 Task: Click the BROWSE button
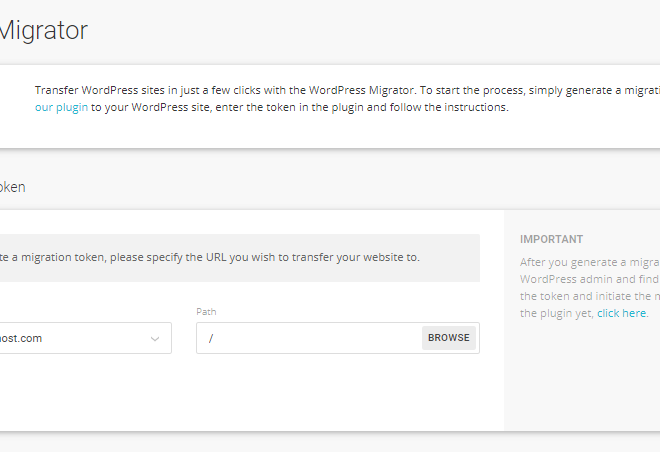tap(449, 338)
